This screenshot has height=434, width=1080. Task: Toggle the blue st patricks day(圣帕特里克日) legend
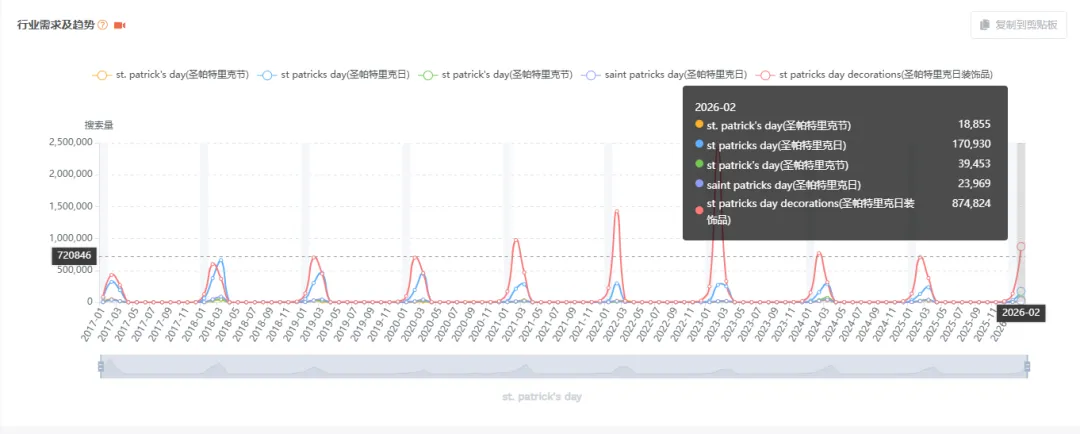[333, 74]
